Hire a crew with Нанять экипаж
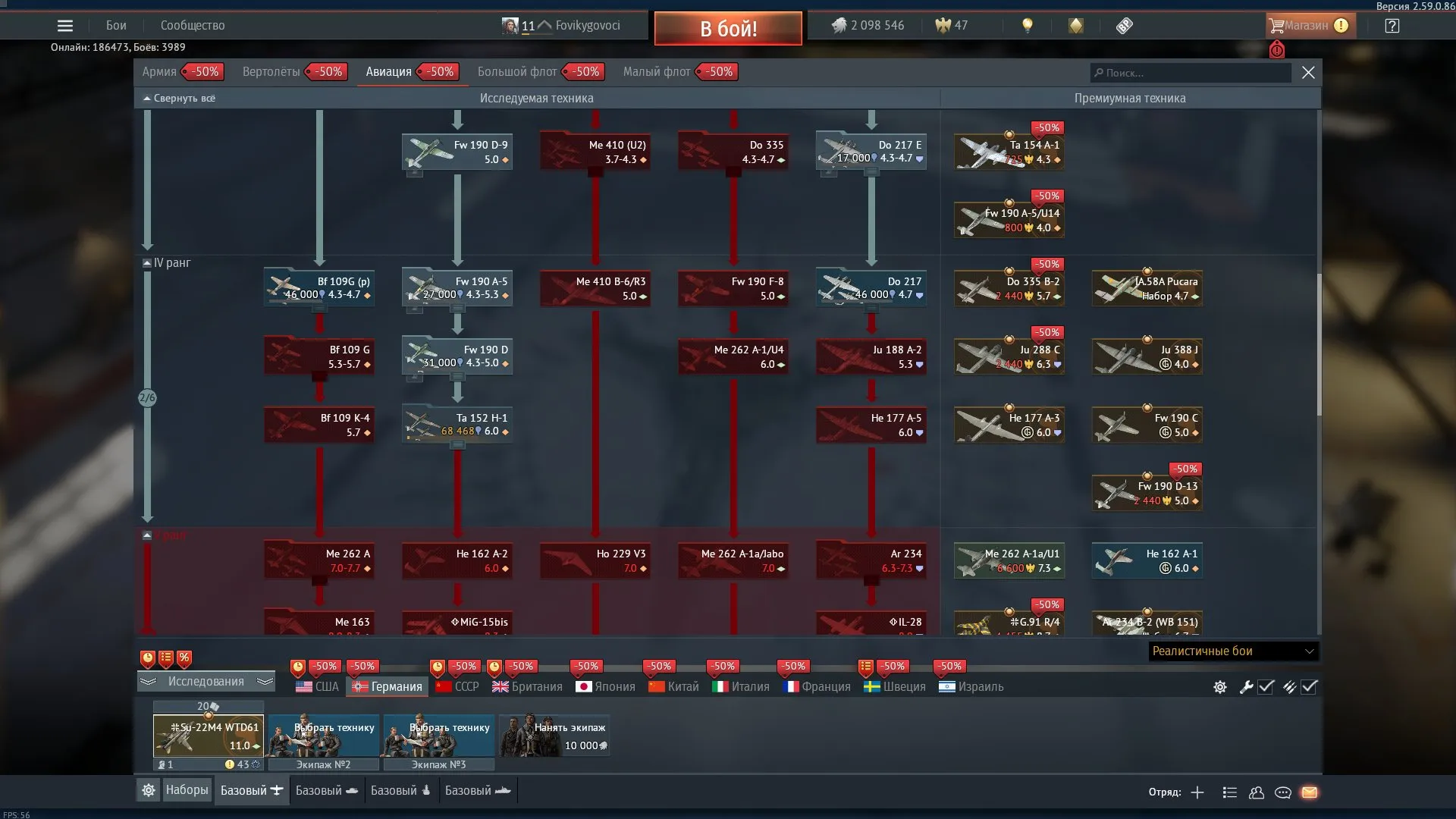The width and height of the screenshot is (1456, 819). coord(554,736)
